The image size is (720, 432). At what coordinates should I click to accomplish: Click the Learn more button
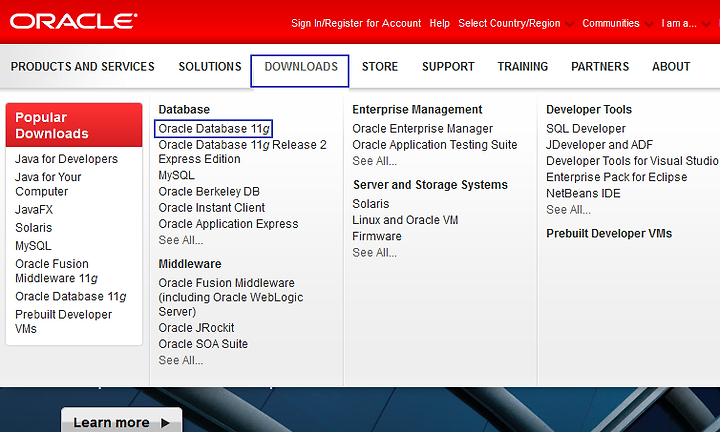(x=121, y=420)
